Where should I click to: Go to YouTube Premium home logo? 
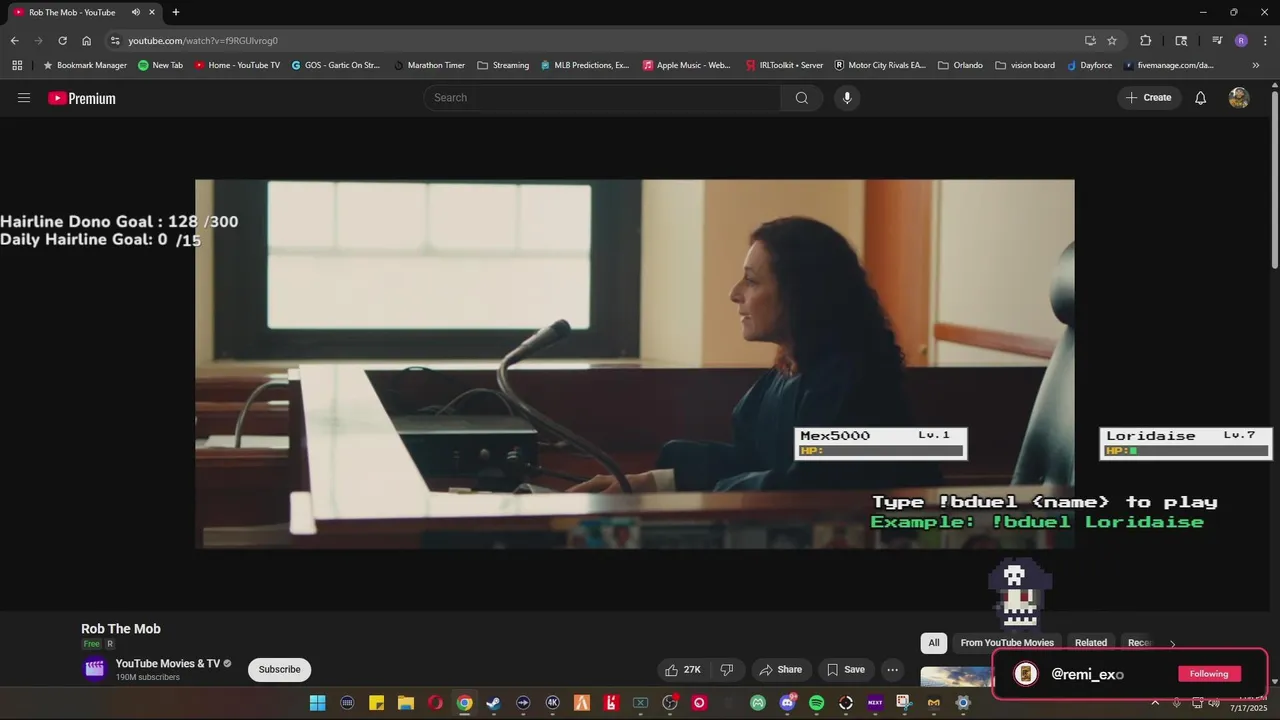coord(82,98)
